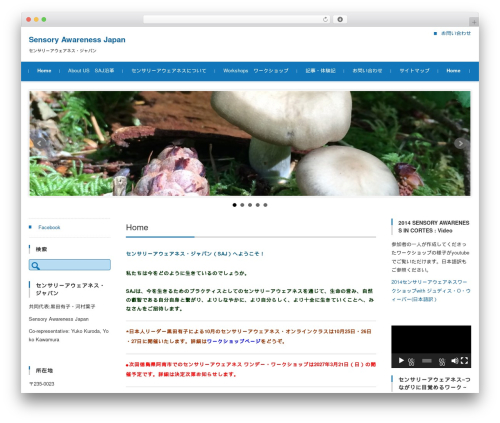
Task: Open the About US SAJ menu item
Action: (x=91, y=71)
